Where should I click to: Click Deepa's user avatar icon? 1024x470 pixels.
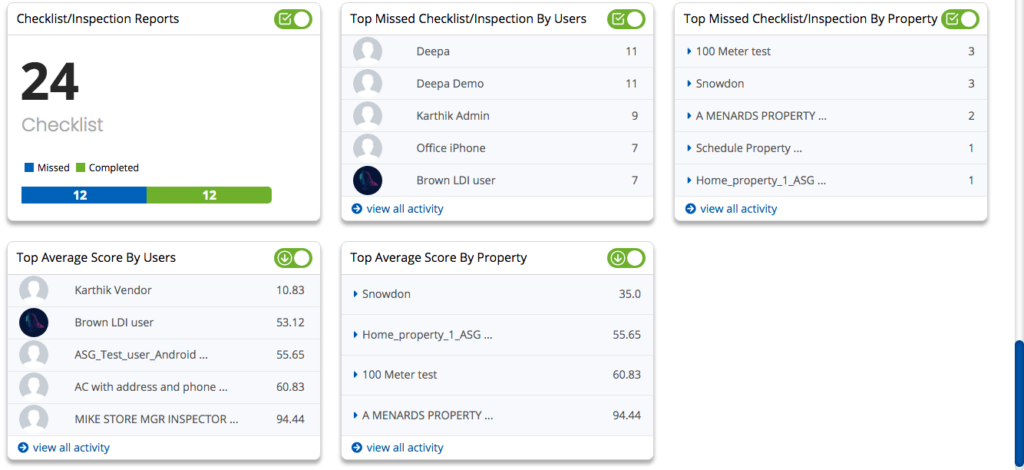coord(368,52)
